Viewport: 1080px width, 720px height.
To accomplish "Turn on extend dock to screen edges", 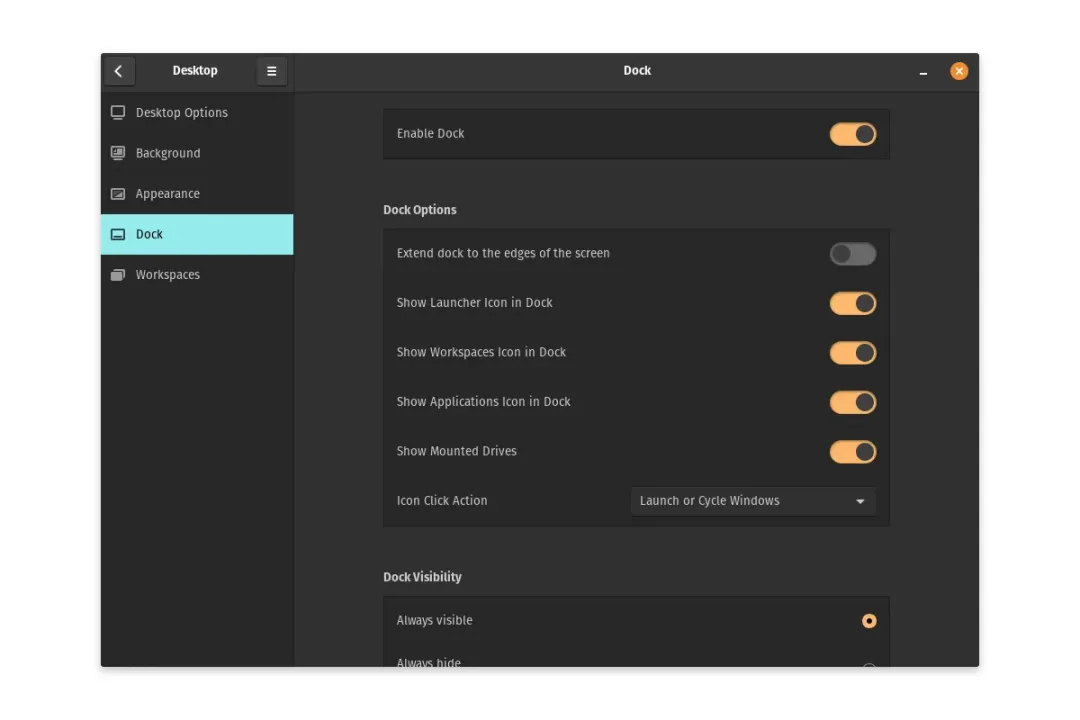I will 853,254.
